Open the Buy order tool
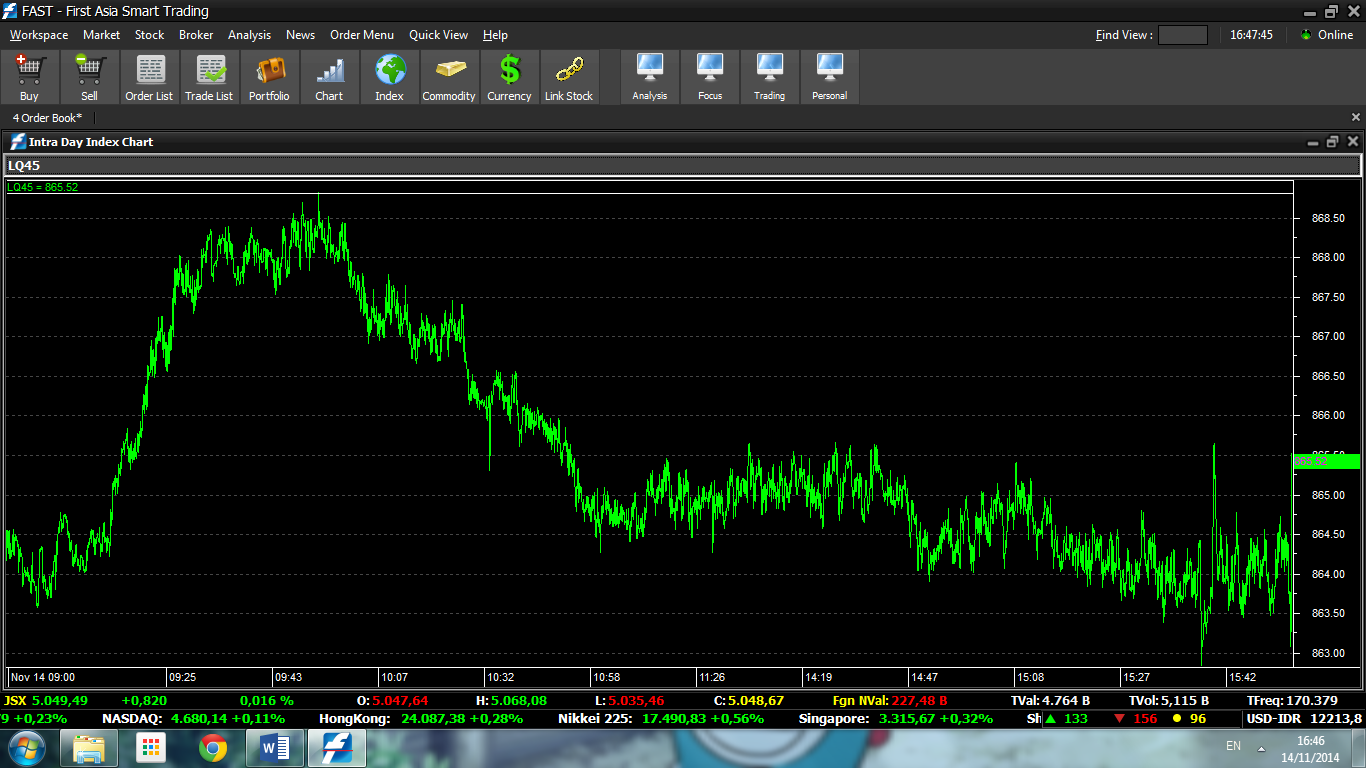This screenshot has width=1366, height=768. (x=29, y=78)
